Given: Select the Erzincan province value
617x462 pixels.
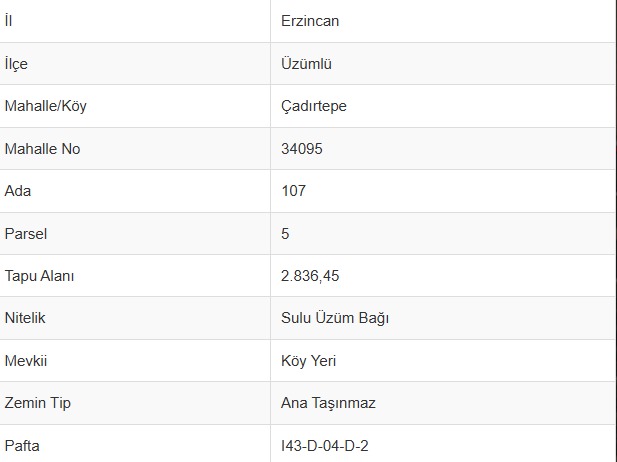Looking at the screenshot, I should 310,21.
